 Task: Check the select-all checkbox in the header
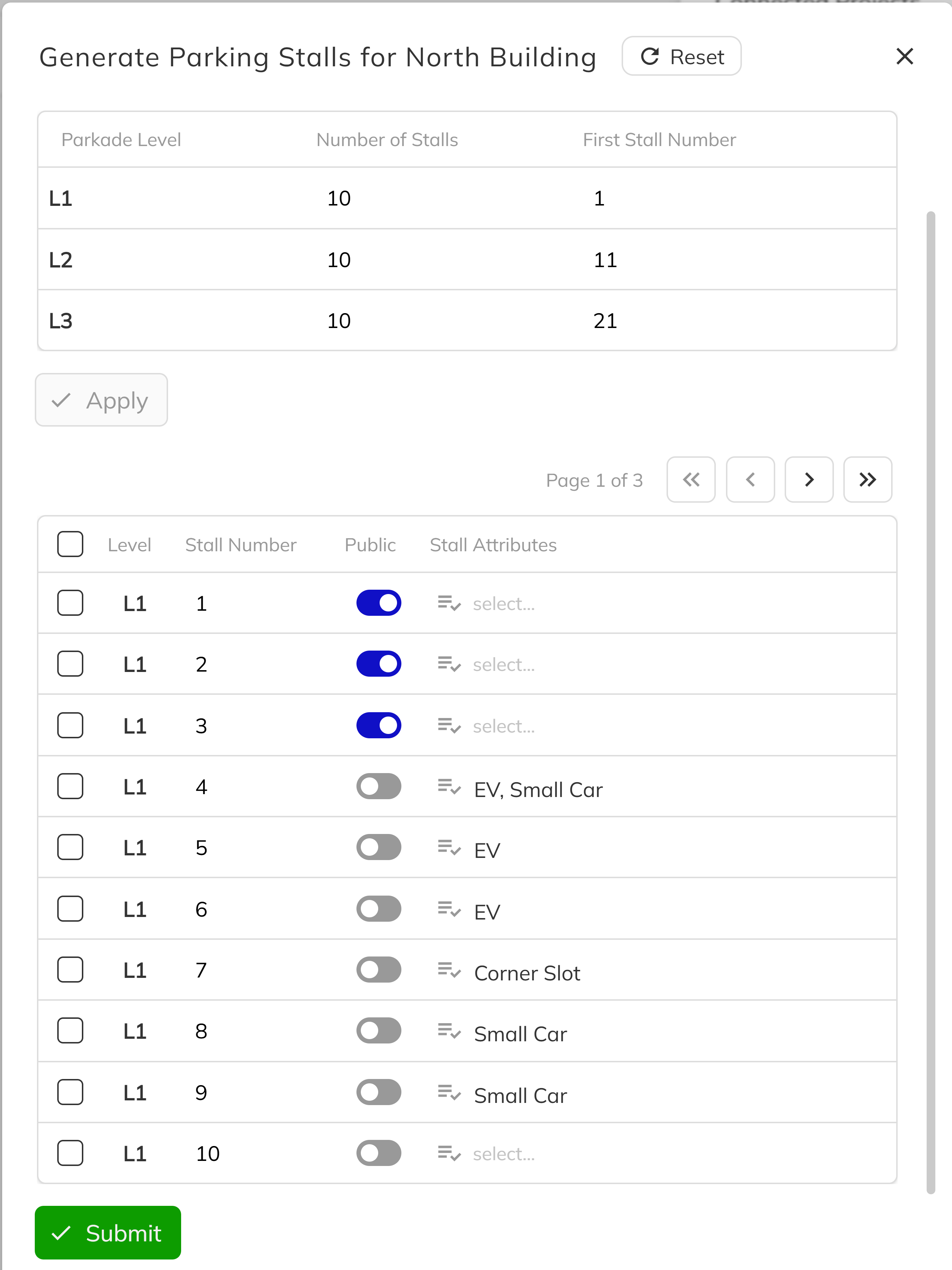[x=70, y=544]
